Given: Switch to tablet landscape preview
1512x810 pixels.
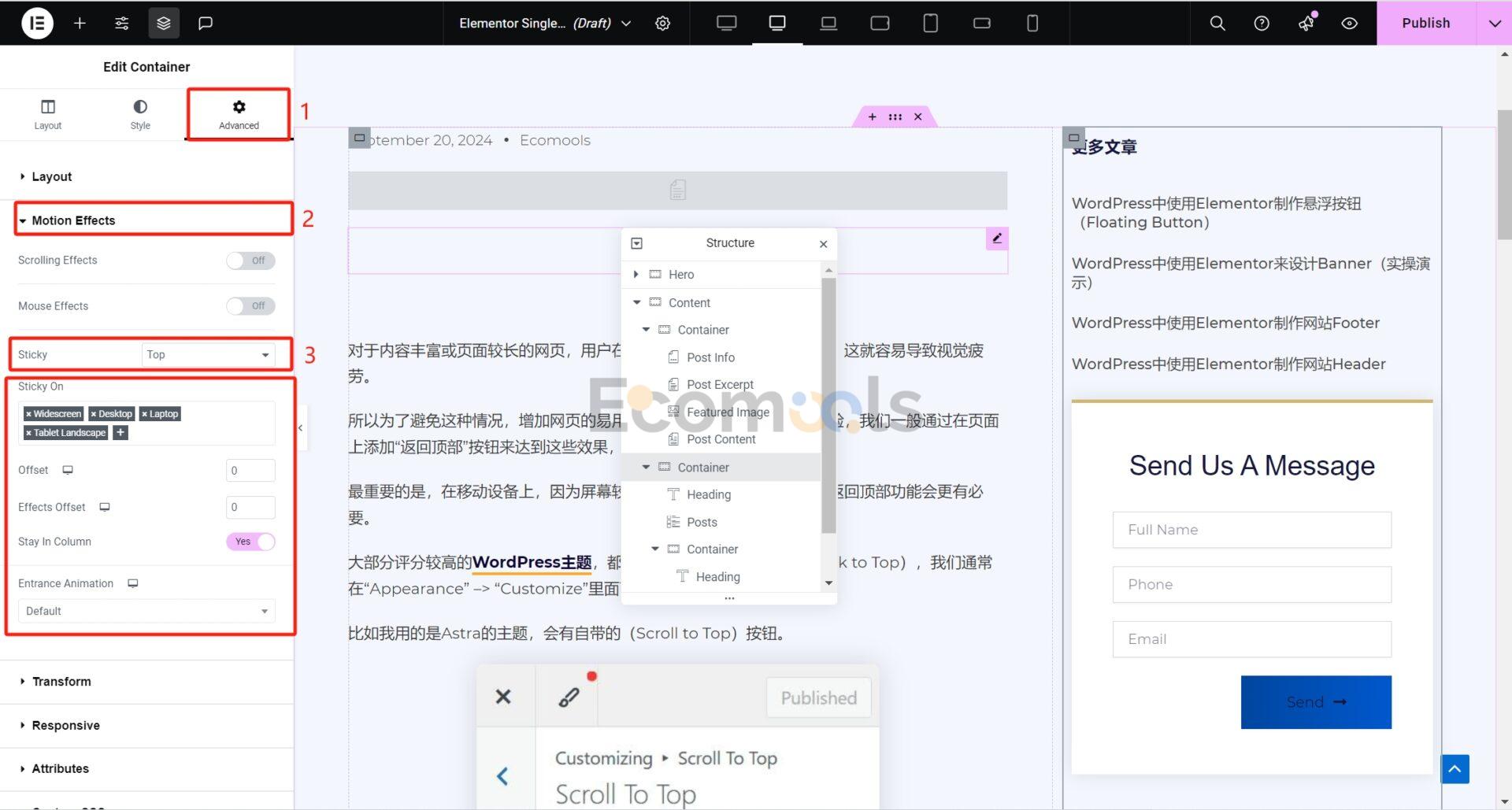Looking at the screenshot, I should click(x=880, y=23).
